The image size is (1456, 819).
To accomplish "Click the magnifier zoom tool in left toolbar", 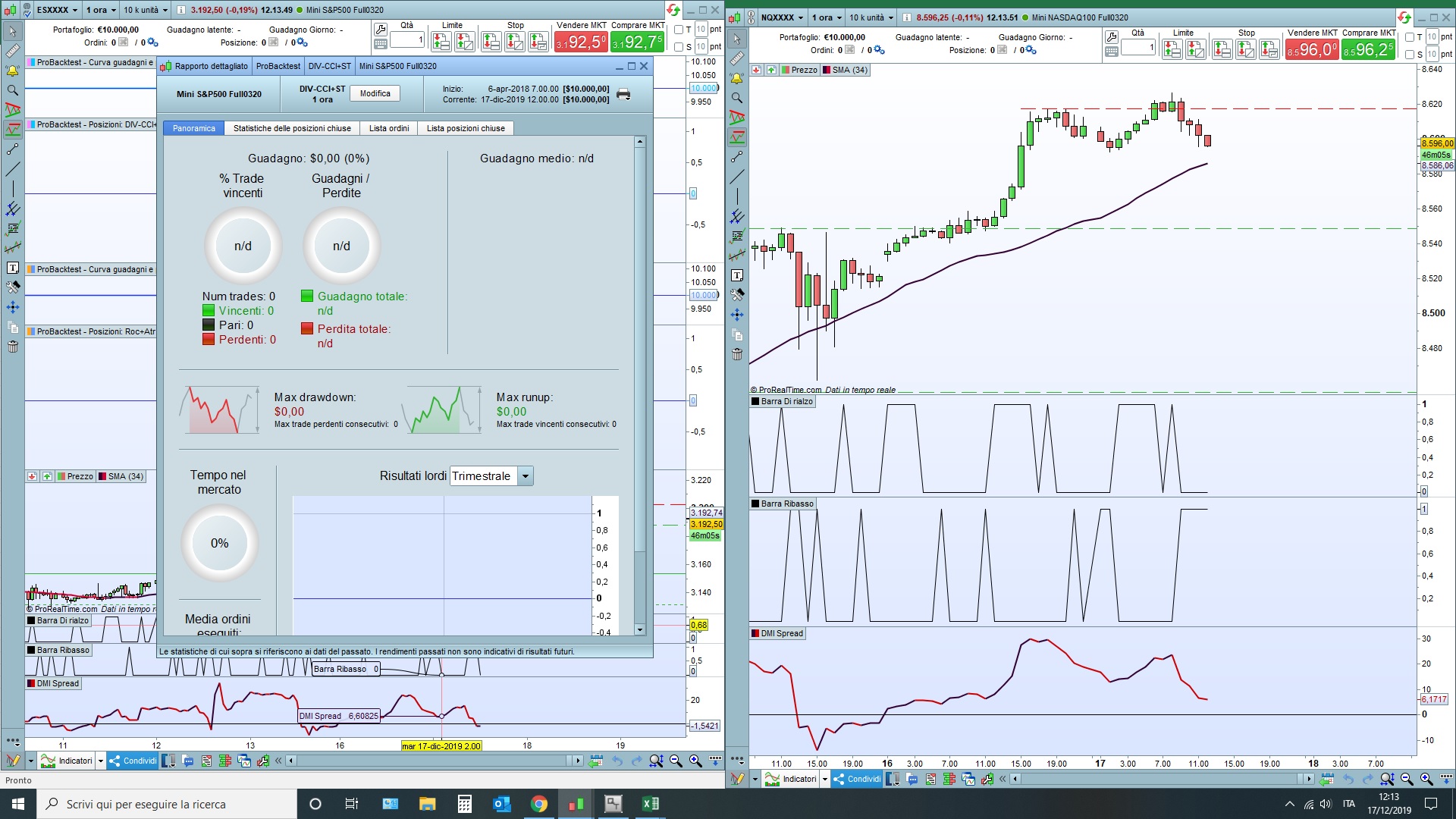I will [x=12, y=90].
